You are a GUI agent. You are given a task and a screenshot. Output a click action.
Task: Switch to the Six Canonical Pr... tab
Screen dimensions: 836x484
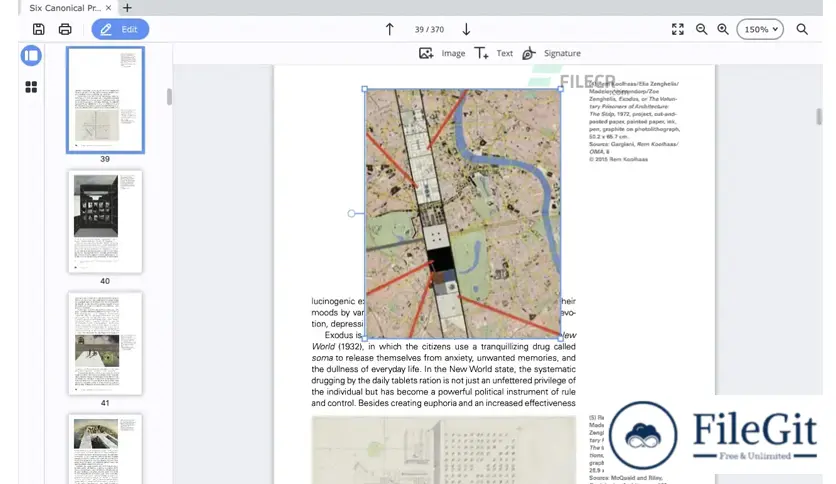(65, 8)
